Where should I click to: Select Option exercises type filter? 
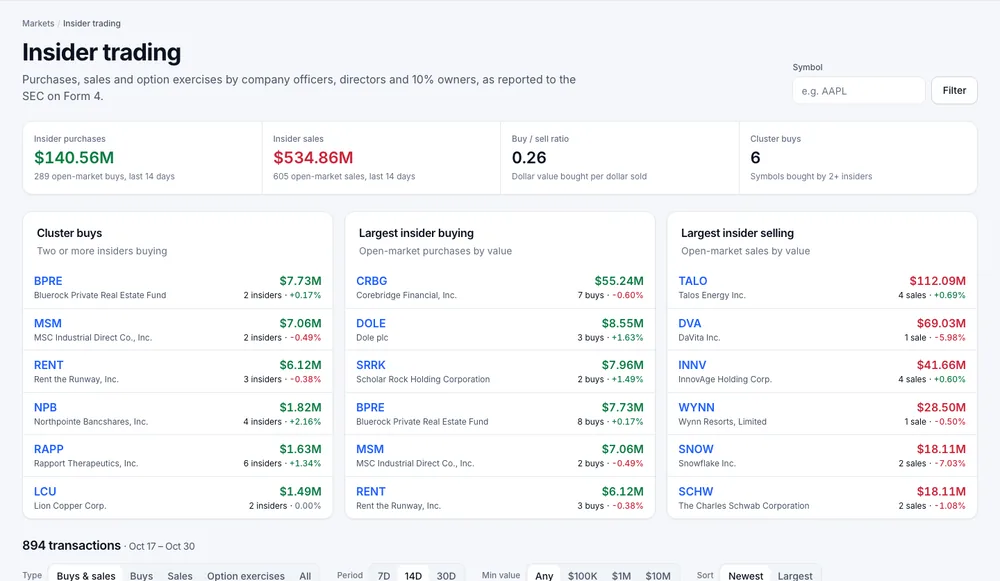click(x=246, y=575)
